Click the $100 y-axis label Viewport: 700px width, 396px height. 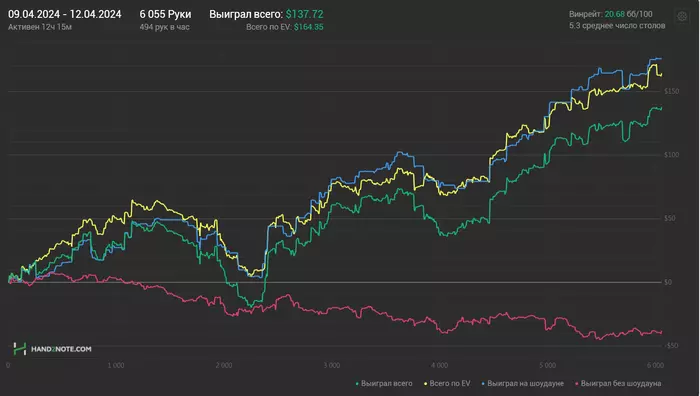[671, 155]
